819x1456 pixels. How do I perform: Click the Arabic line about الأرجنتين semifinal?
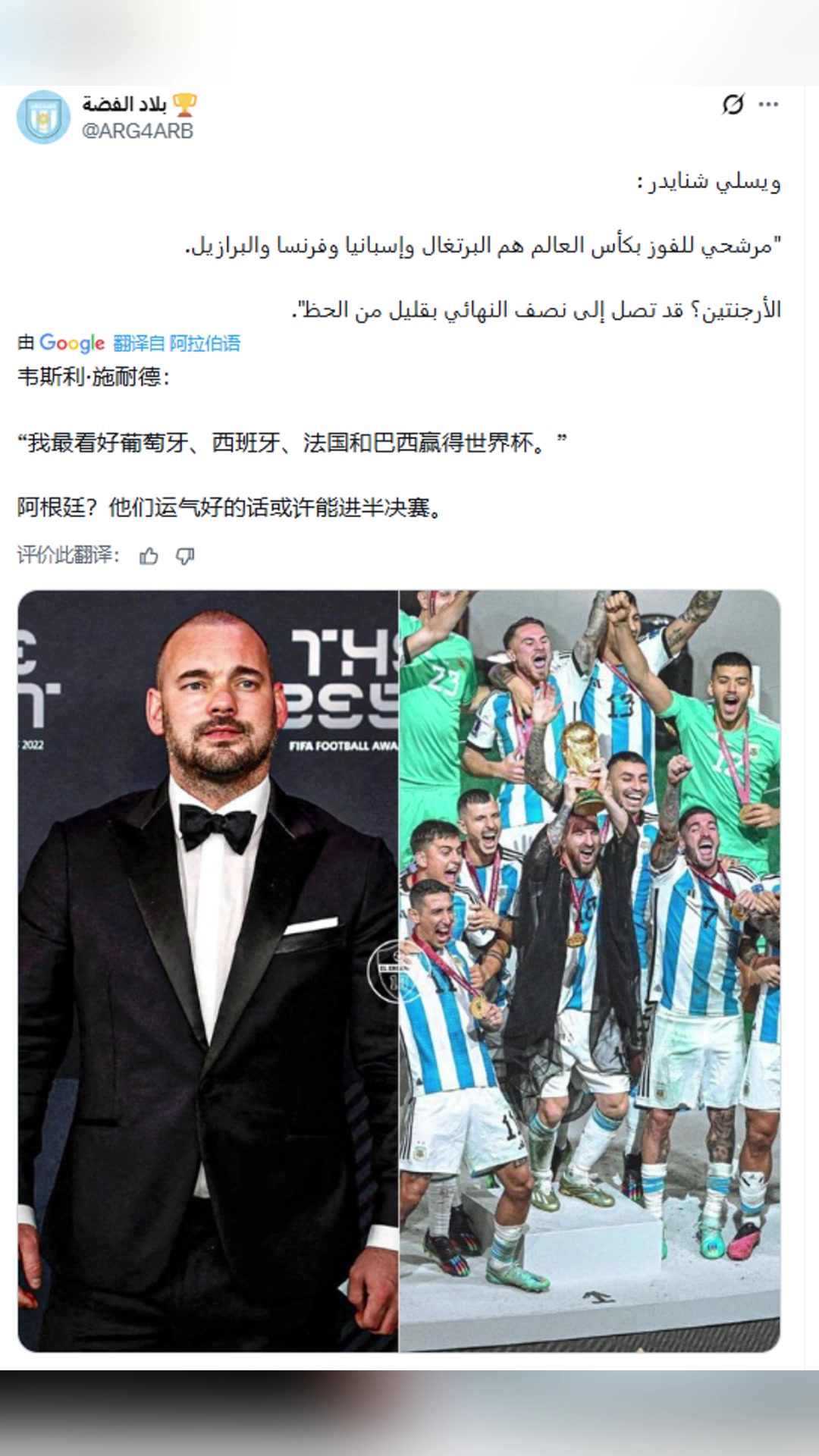click(x=537, y=310)
